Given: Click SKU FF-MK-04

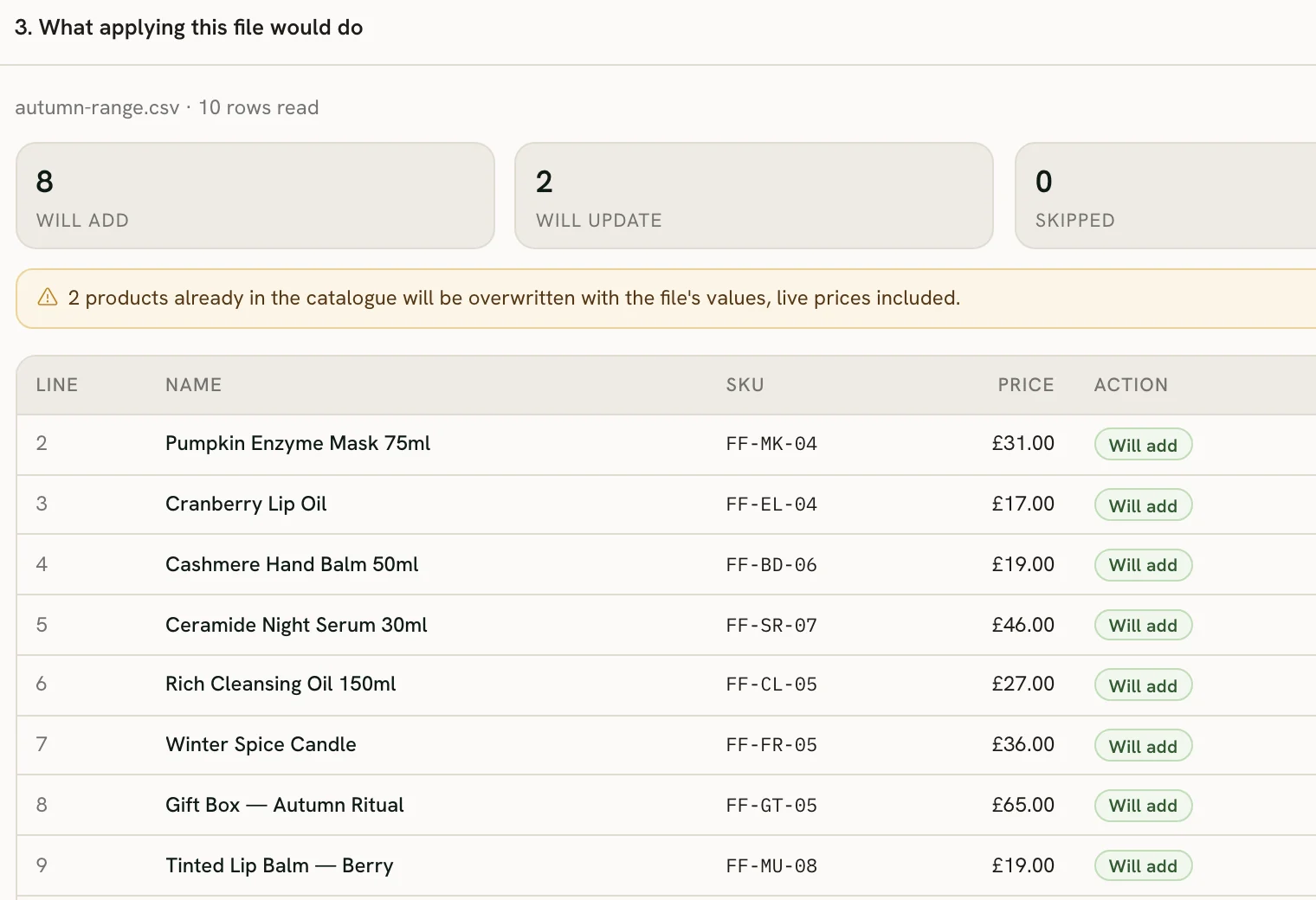Looking at the screenshot, I should [x=771, y=444].
